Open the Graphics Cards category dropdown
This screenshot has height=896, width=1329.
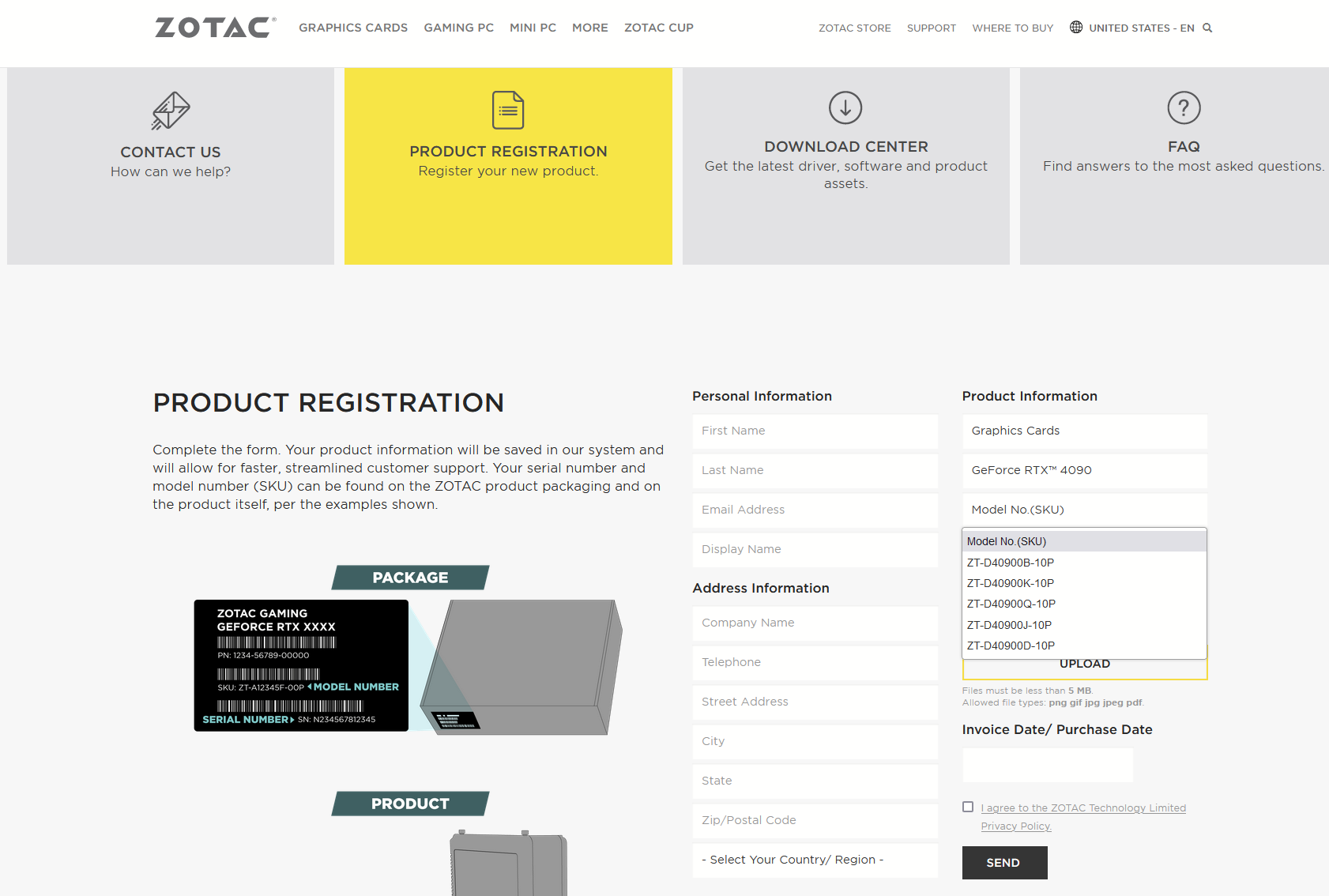[x=1085, y=431]
